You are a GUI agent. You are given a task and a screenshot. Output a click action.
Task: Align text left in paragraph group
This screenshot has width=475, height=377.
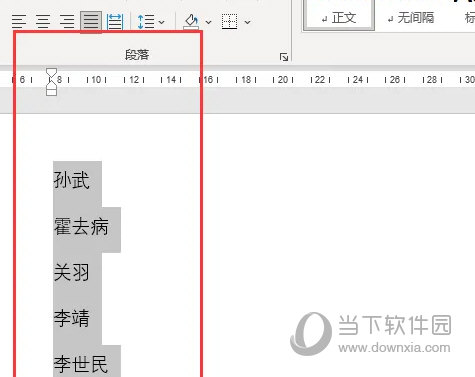point(19,21)
